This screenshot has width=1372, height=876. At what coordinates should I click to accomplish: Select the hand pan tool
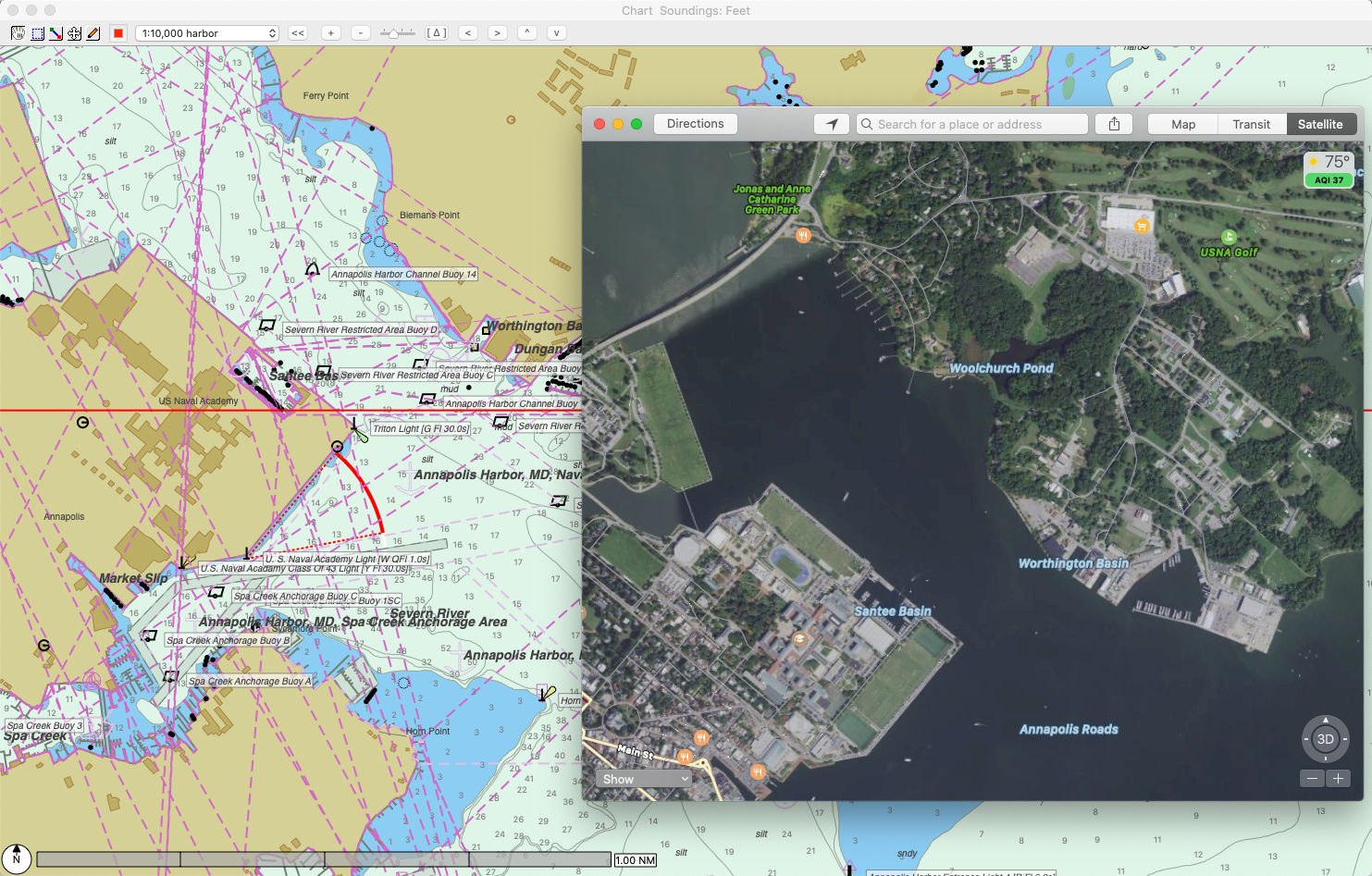coord(18,33)
